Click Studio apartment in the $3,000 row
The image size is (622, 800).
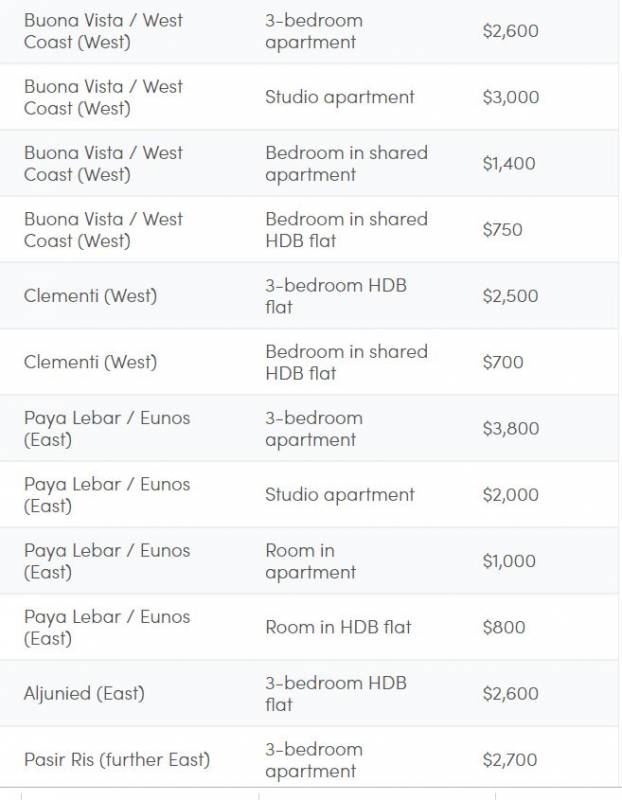pos(339,97)
